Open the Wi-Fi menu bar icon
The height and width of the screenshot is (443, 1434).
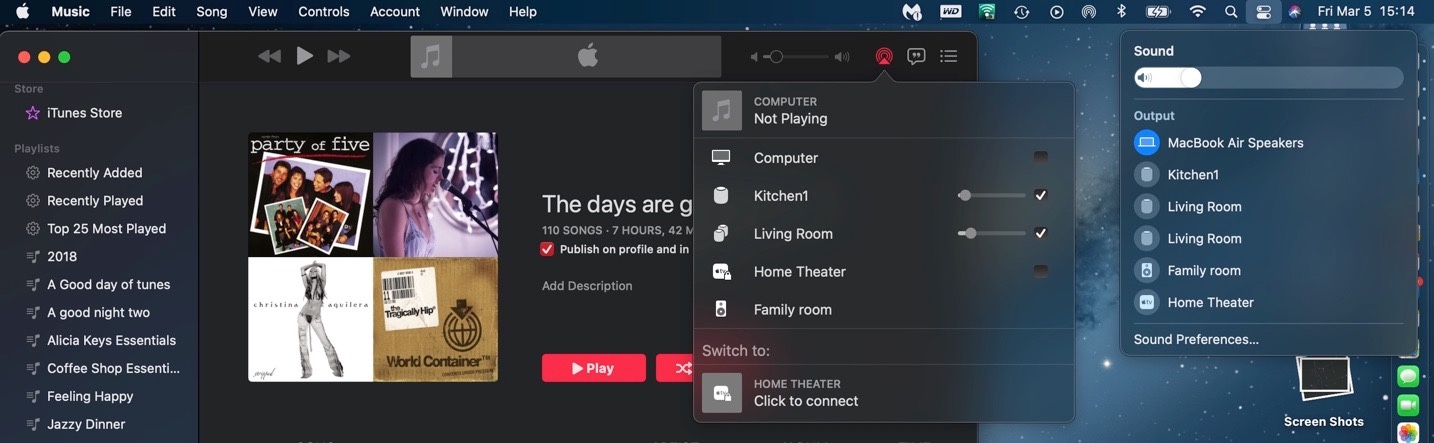(x=1198, y=12)
